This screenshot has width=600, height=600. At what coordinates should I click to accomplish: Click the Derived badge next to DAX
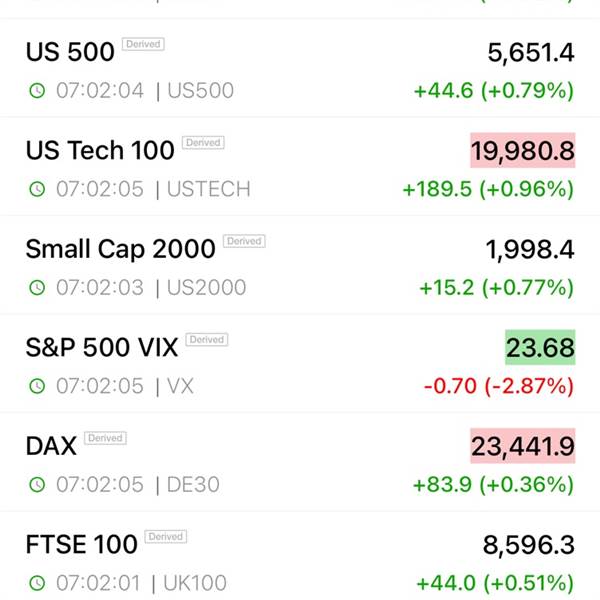(105, 438)
